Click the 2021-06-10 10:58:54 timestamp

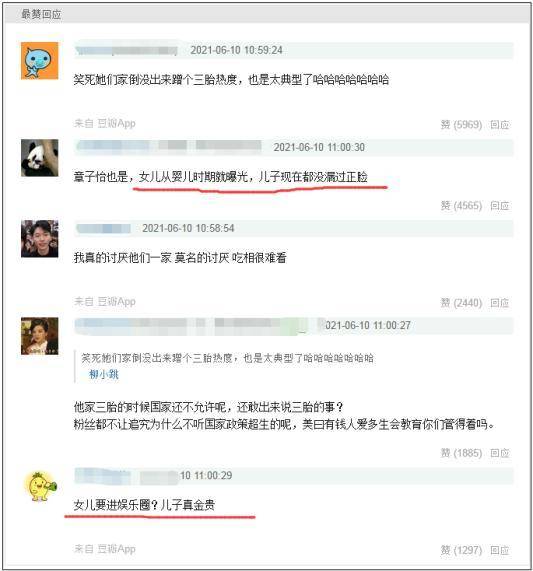coord(188,228)
